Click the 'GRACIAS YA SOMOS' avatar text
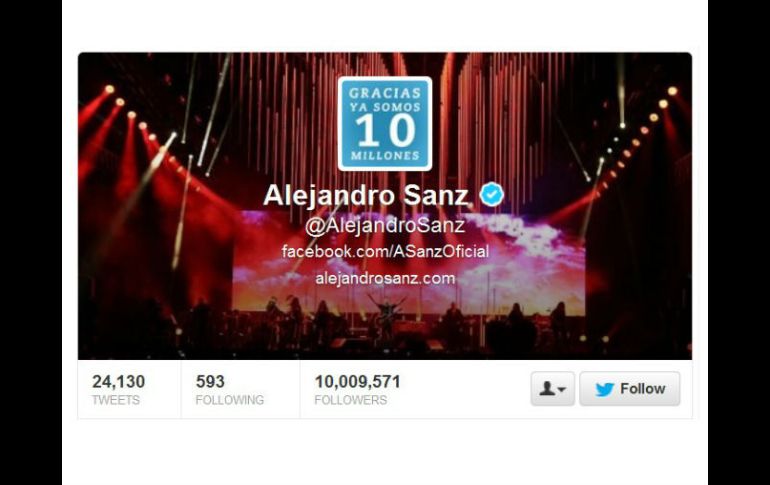This screenshot has width=770, height=485. tap(385, 100)
